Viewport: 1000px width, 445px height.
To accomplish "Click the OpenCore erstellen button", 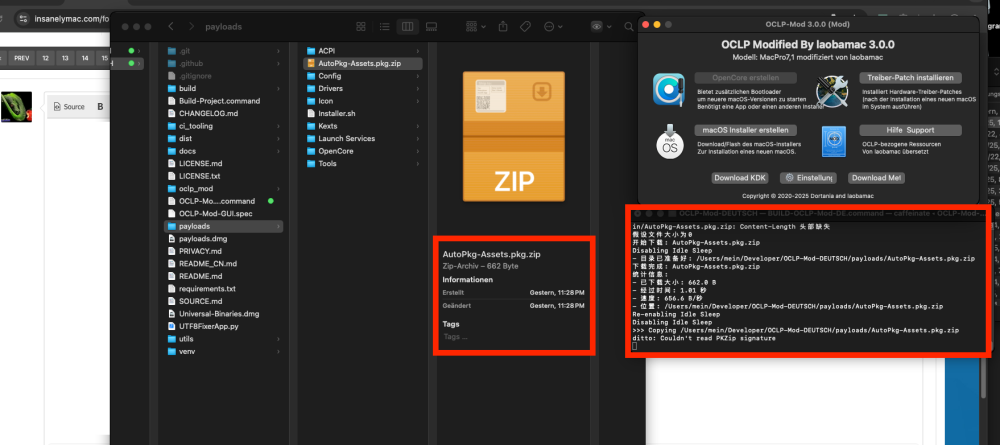I will [x=745, y=77].
